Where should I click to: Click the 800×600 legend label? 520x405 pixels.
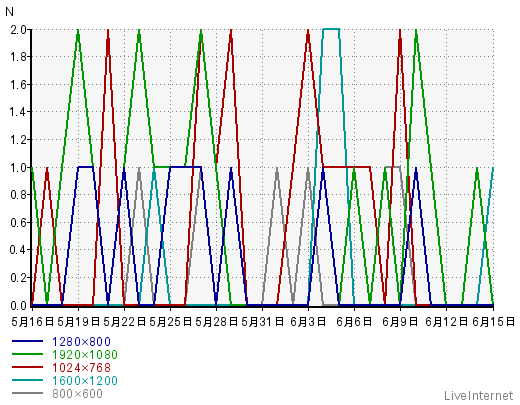(x=77, y=393)
